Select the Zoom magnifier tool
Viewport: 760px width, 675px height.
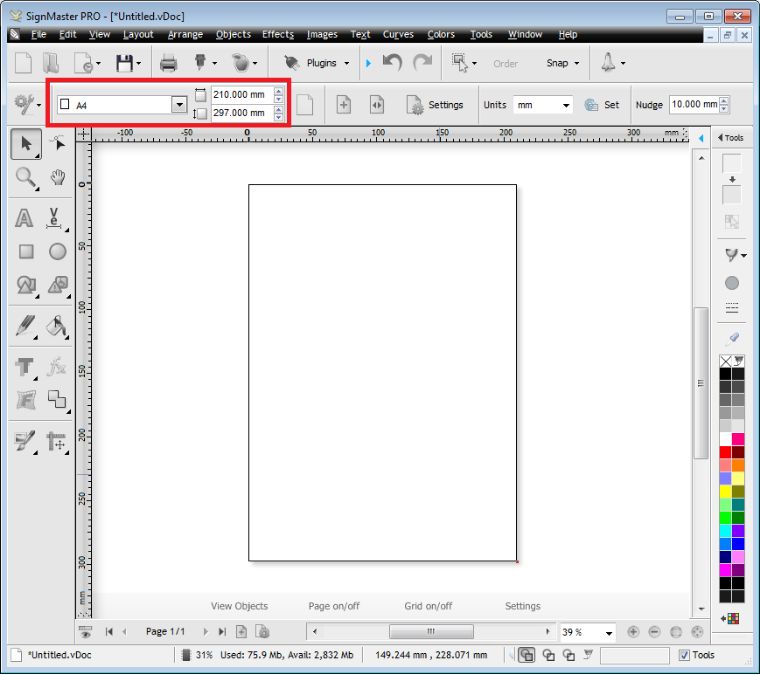click(x=25, y=179)
